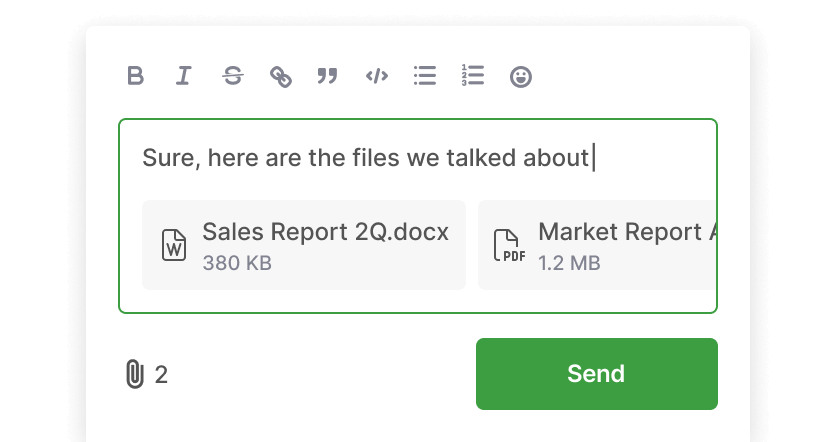Insert a hyperlink
Screen dimensions: 838x442
click(281, 76)
